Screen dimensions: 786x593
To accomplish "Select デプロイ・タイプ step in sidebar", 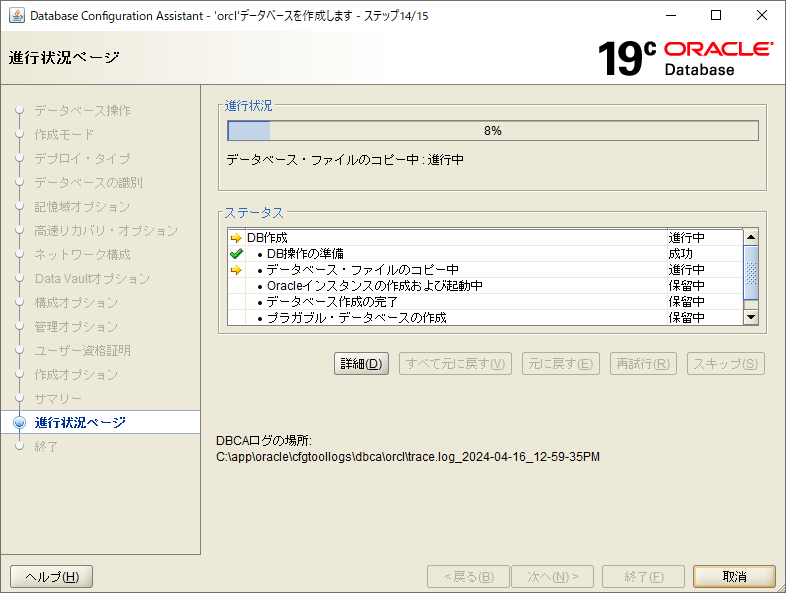I will (82, 158).
